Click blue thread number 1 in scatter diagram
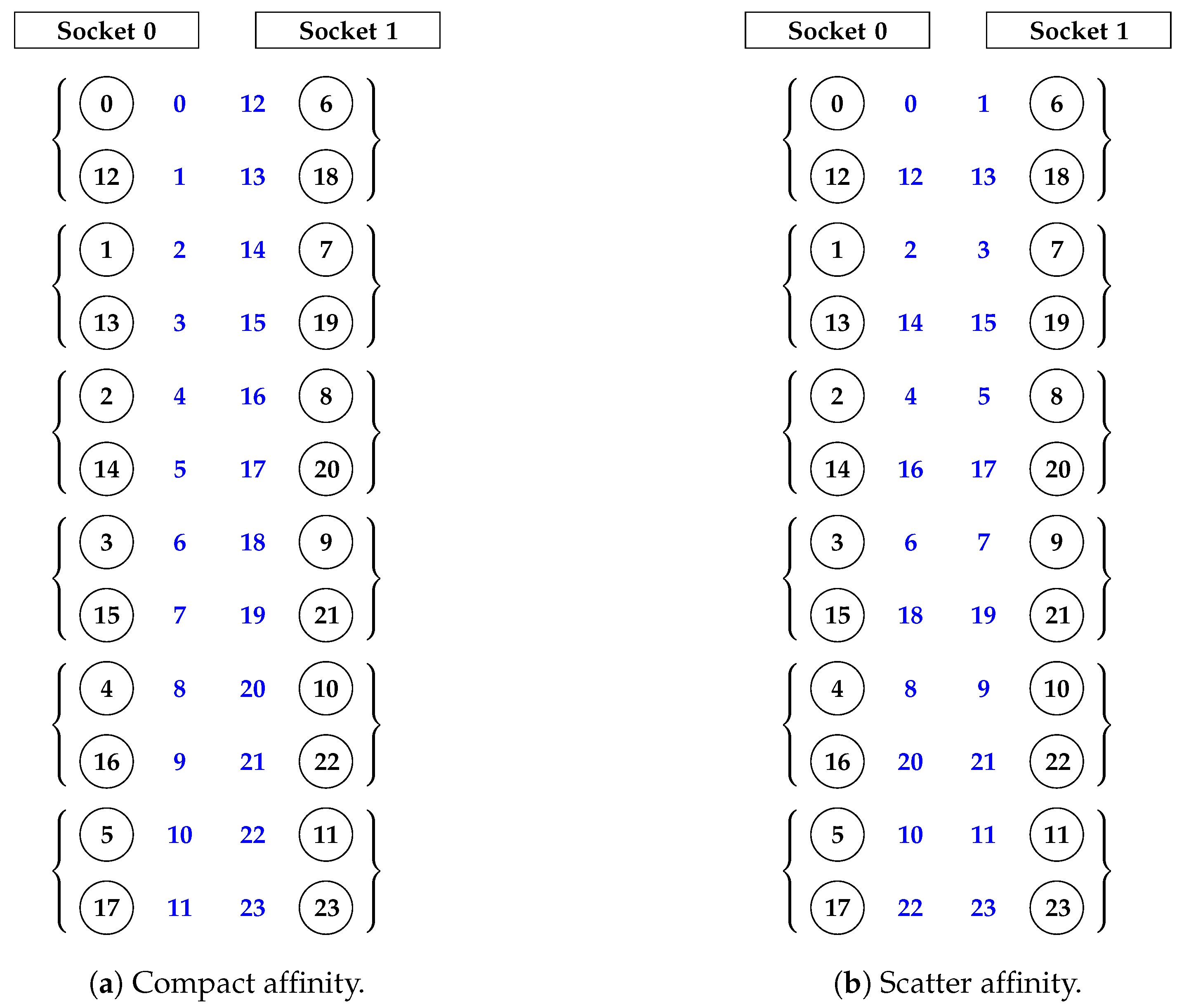Screen dimensions: 1184x1008 pos(984,104)
